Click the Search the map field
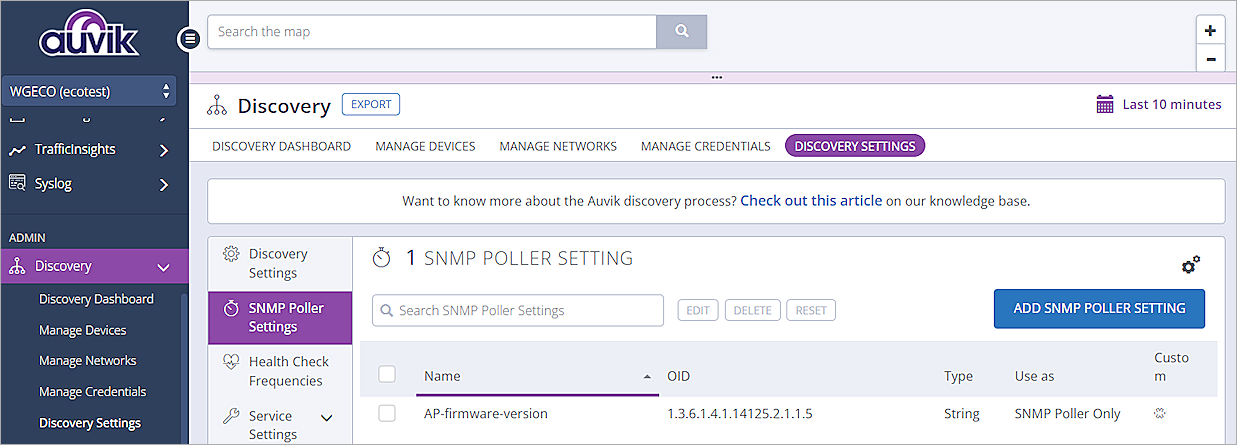1237x445 pixels. [x=431, y=31]
